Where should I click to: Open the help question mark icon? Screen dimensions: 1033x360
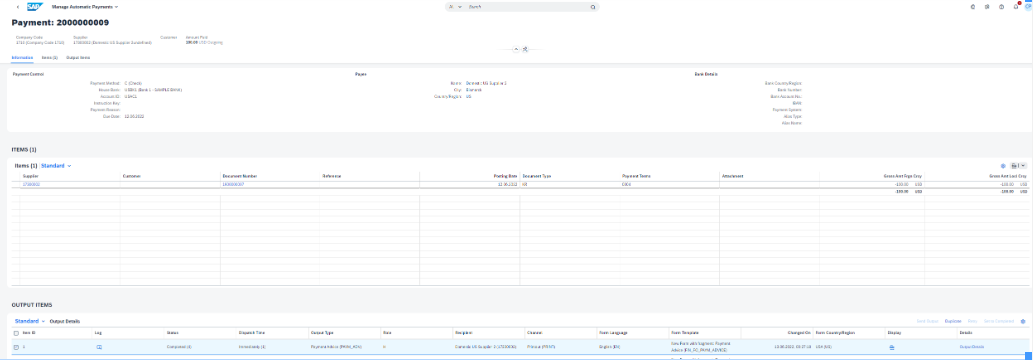point(1001,7)
